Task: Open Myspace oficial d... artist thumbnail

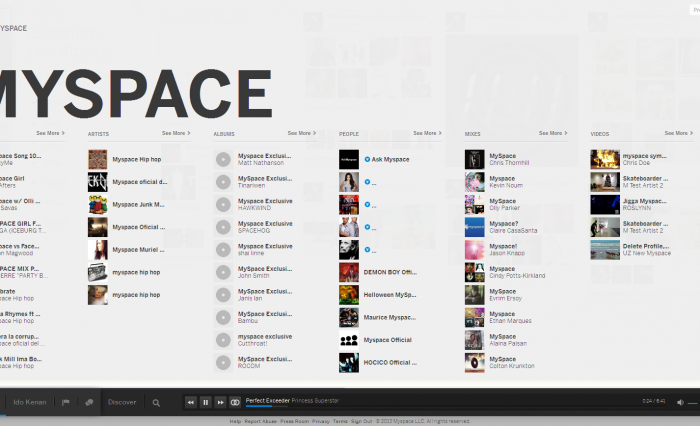Action: pos(98,182)
